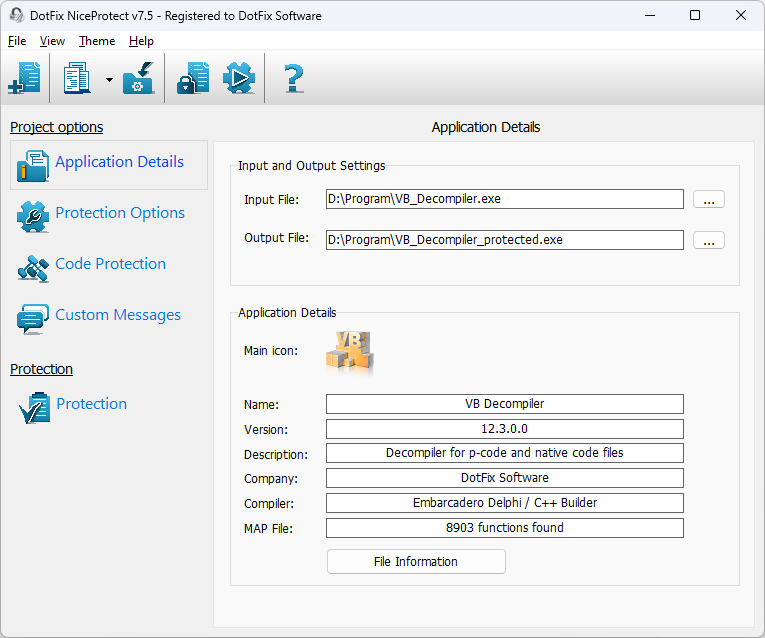Click the question mark Help icon
This screenshot has height=638, width=765.
pos(294,78)
